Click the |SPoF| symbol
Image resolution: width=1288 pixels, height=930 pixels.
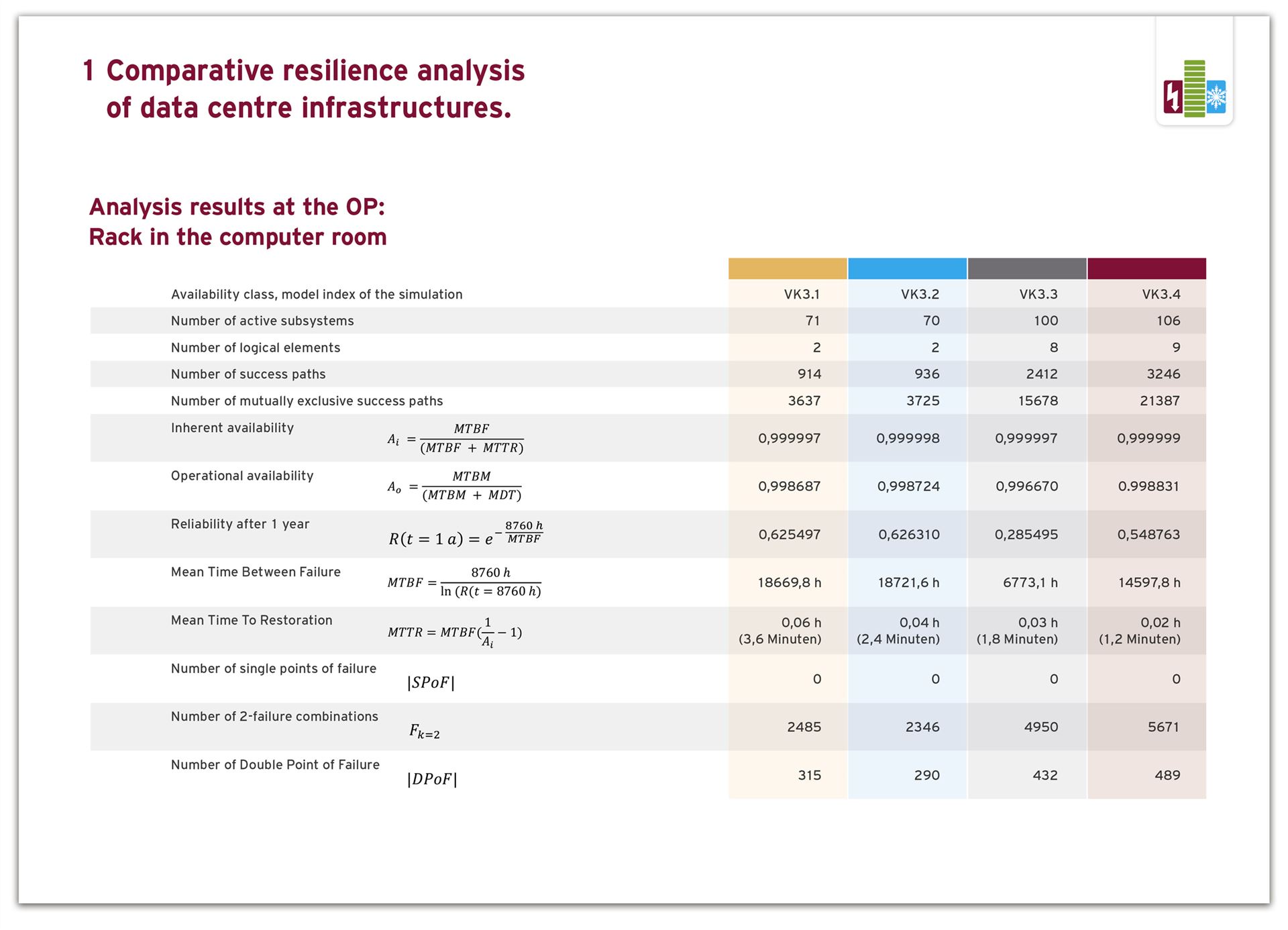[431, 682]
